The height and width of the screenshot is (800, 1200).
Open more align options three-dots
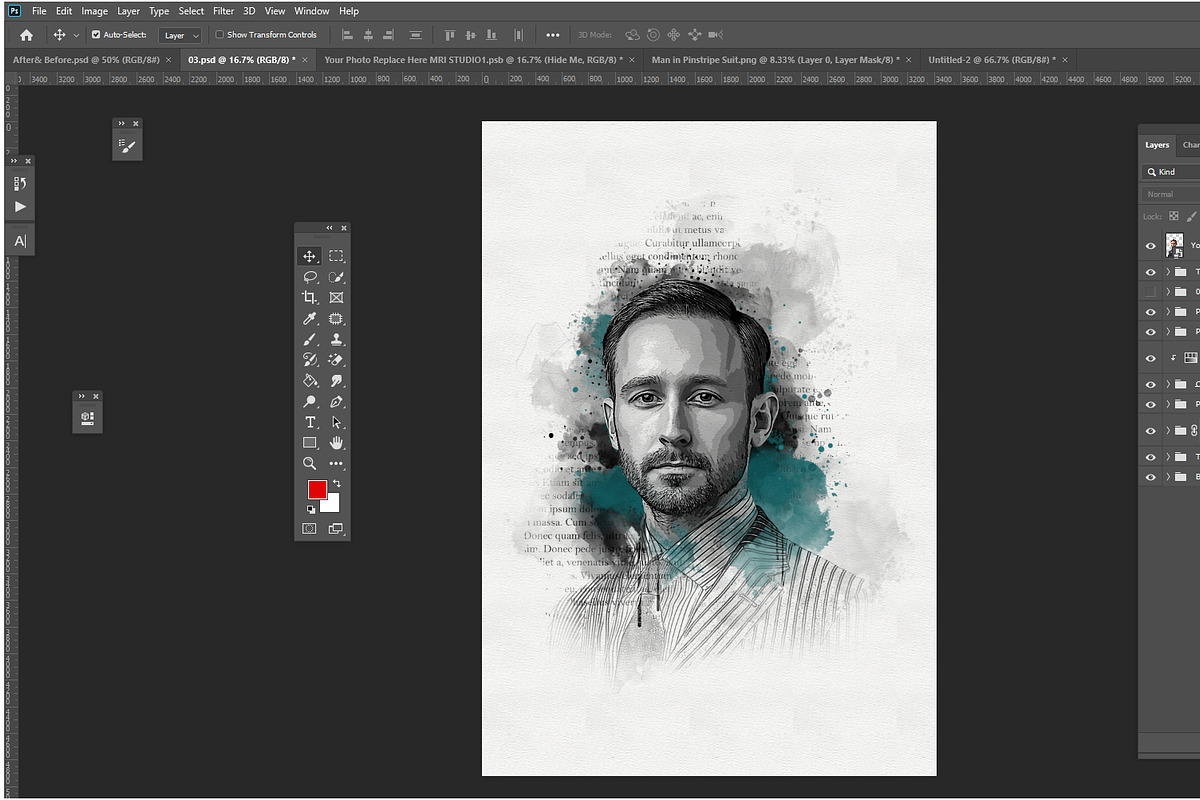pos(553,35)
